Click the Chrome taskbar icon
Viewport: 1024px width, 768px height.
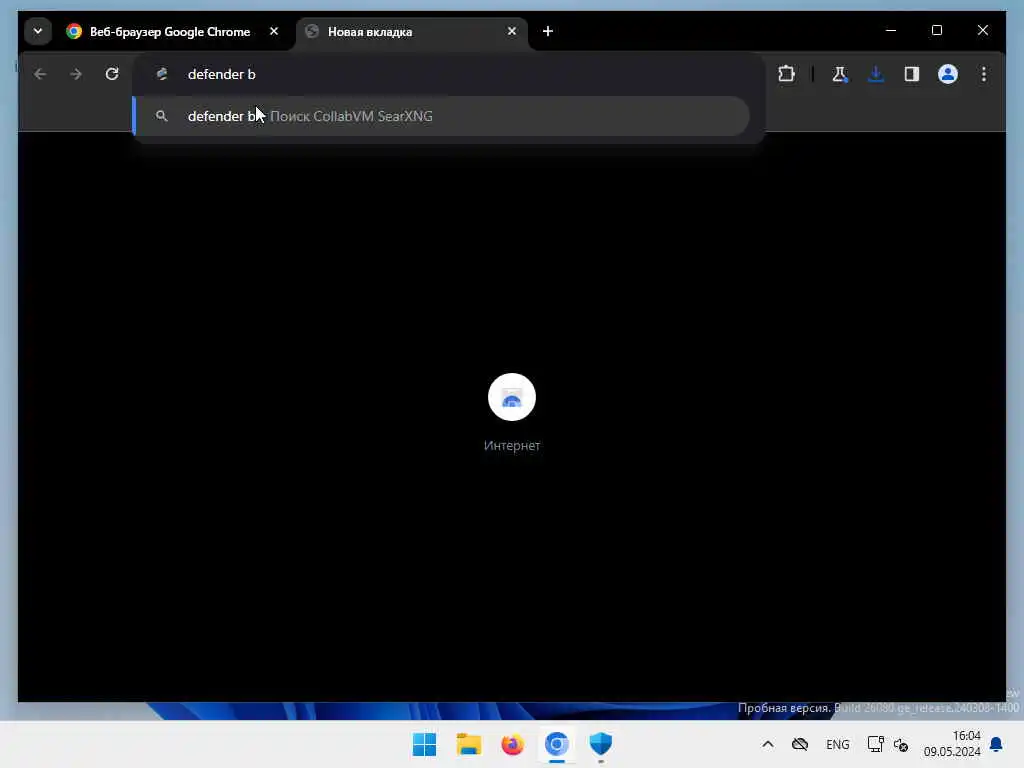[x=557, y=744]
